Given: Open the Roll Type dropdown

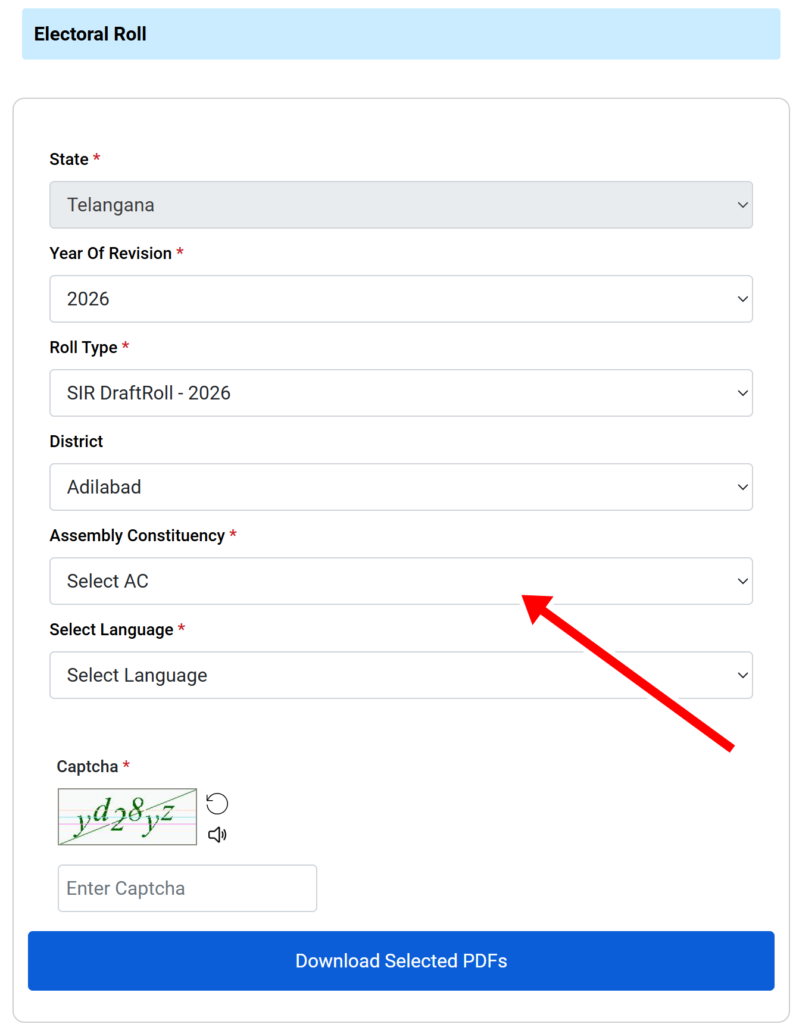Looking at the screenshot, I should click(401, 393).
